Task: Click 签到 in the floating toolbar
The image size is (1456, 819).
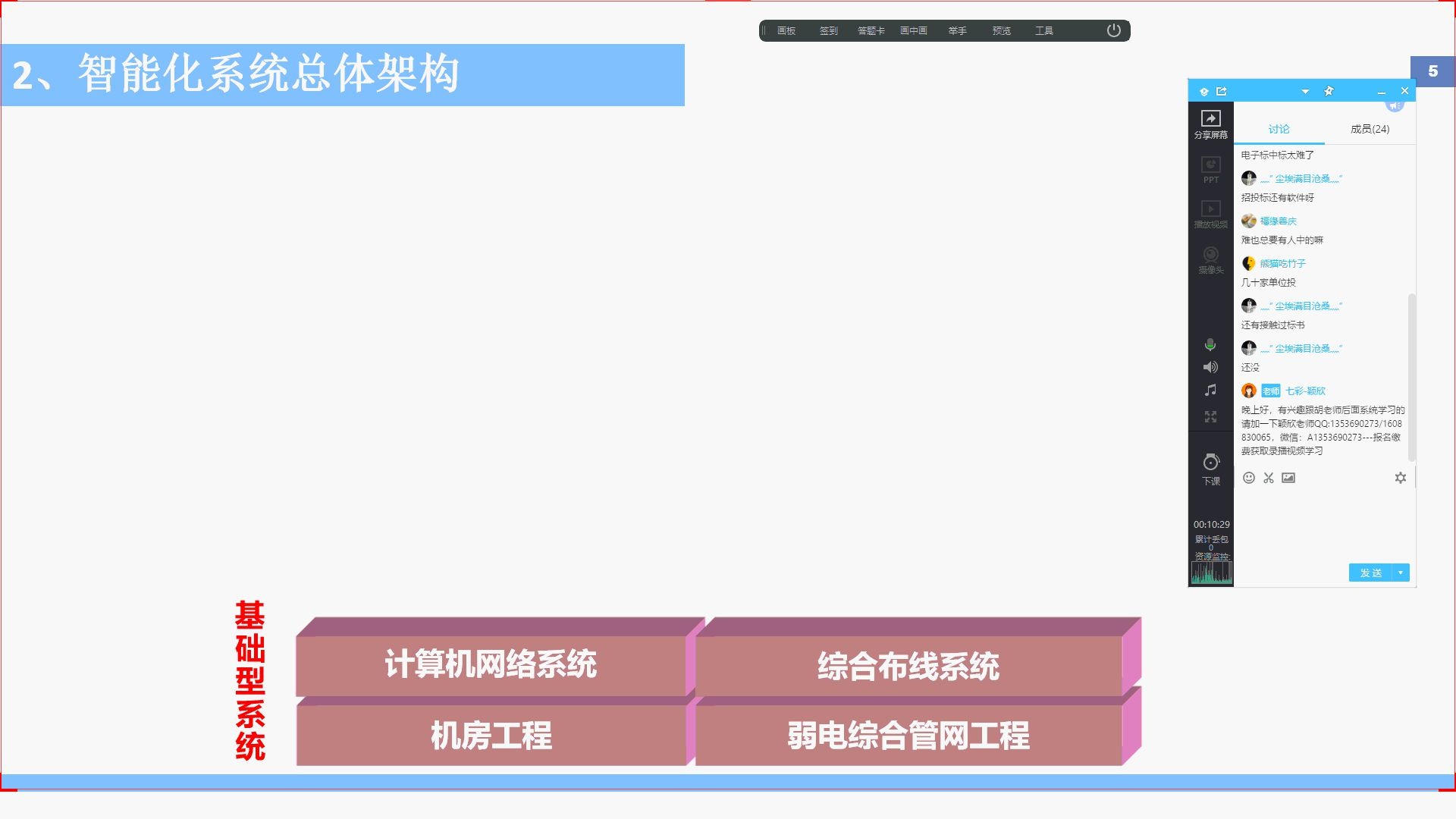Action: tap(828, 31)
